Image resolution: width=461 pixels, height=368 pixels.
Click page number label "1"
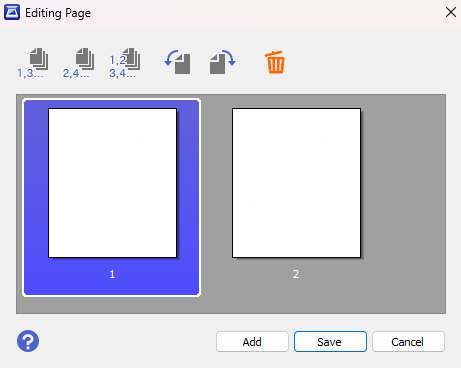click(112, 274)
